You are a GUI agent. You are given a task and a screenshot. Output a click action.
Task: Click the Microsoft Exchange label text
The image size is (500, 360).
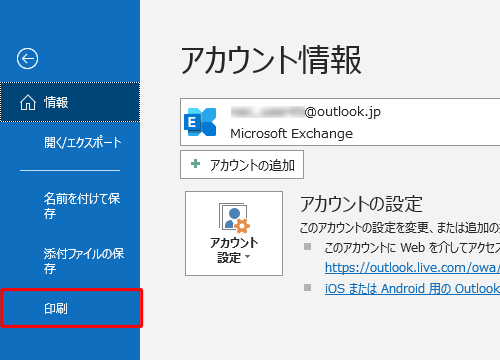[292, 134]
